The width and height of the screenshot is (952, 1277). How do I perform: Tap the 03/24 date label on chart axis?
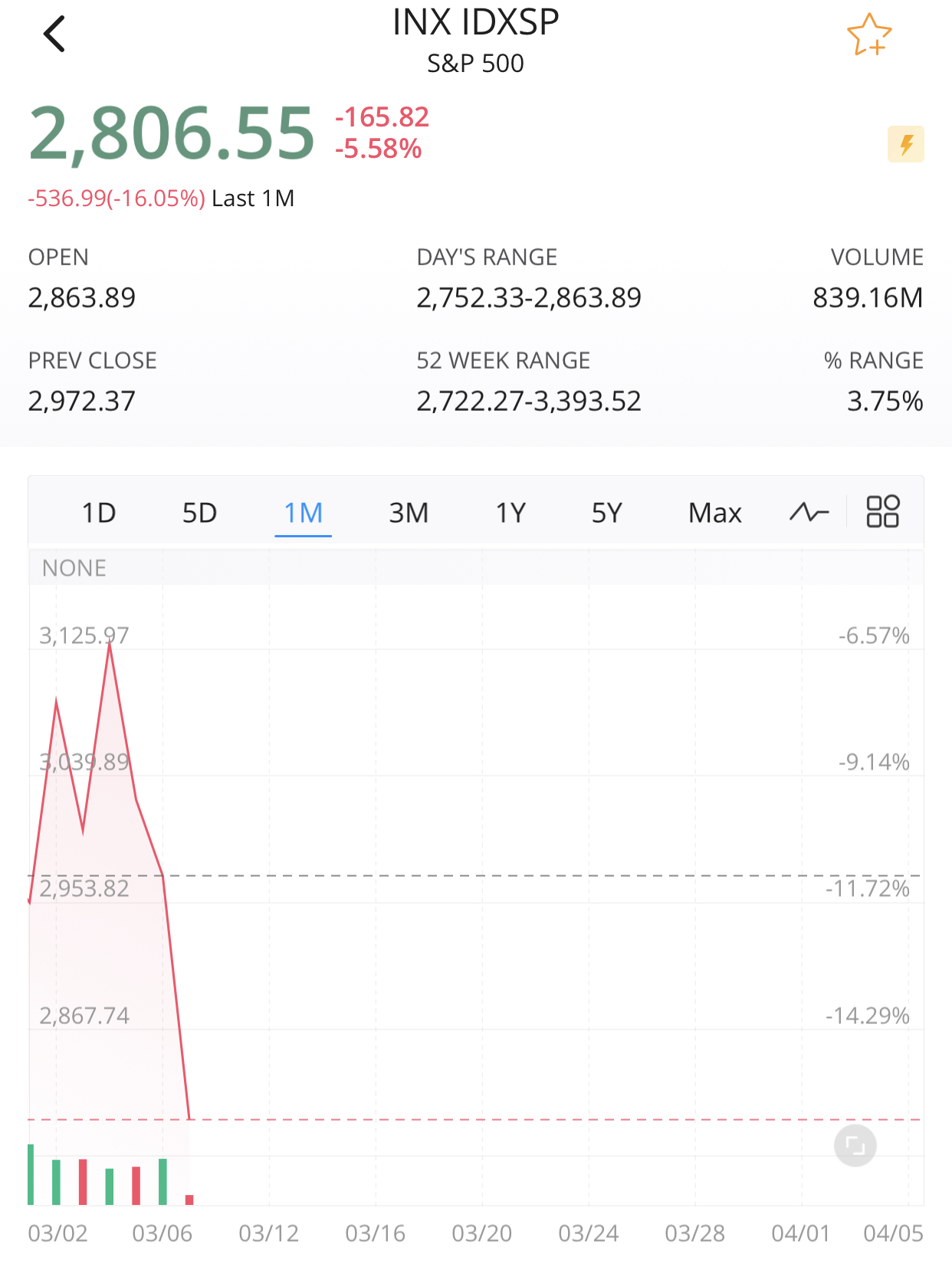[x=589, y=1233]
